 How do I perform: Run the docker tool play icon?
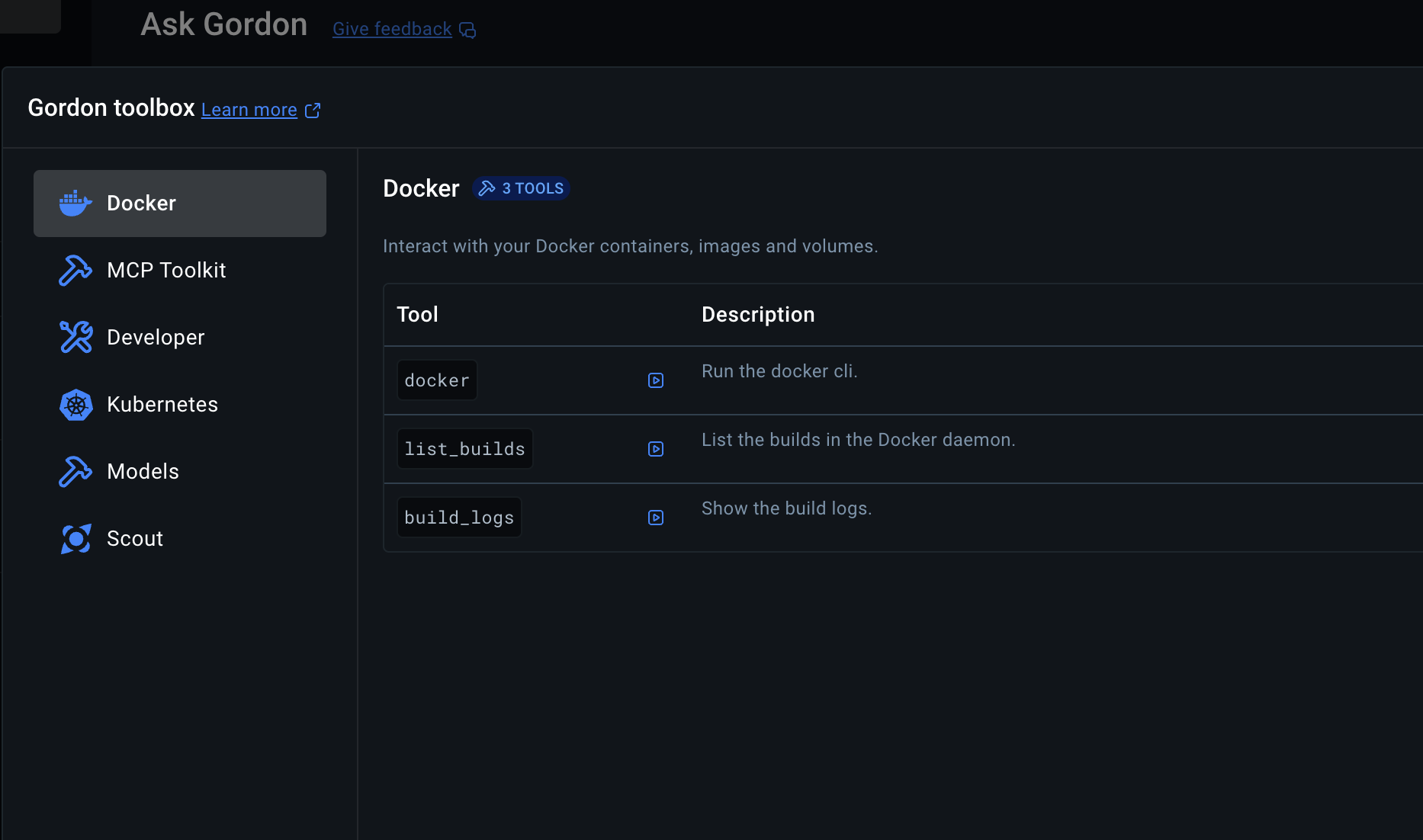(656, 380)
